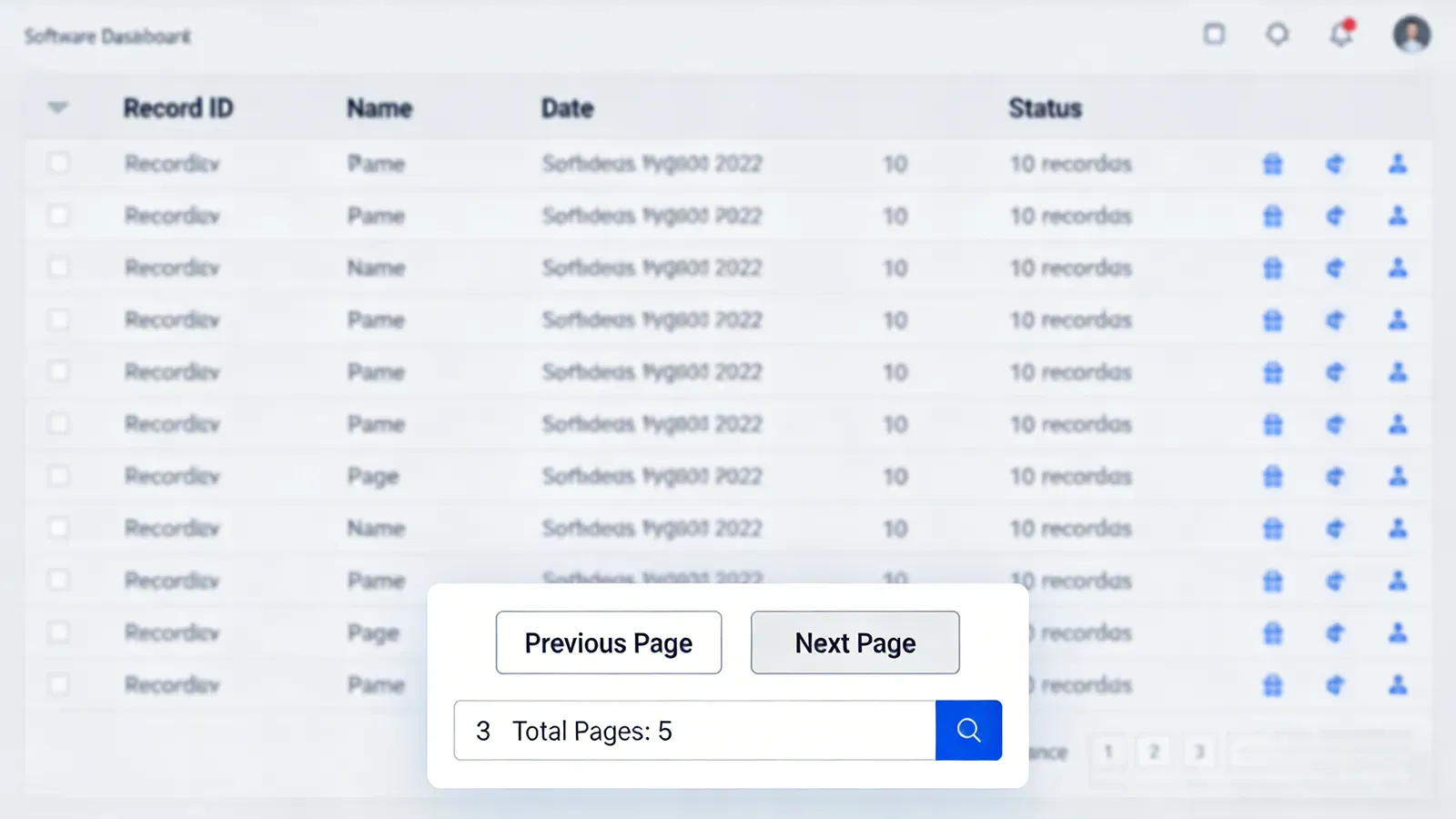
Task: Open the user icon on the last table row
Action: (1398, 684)
